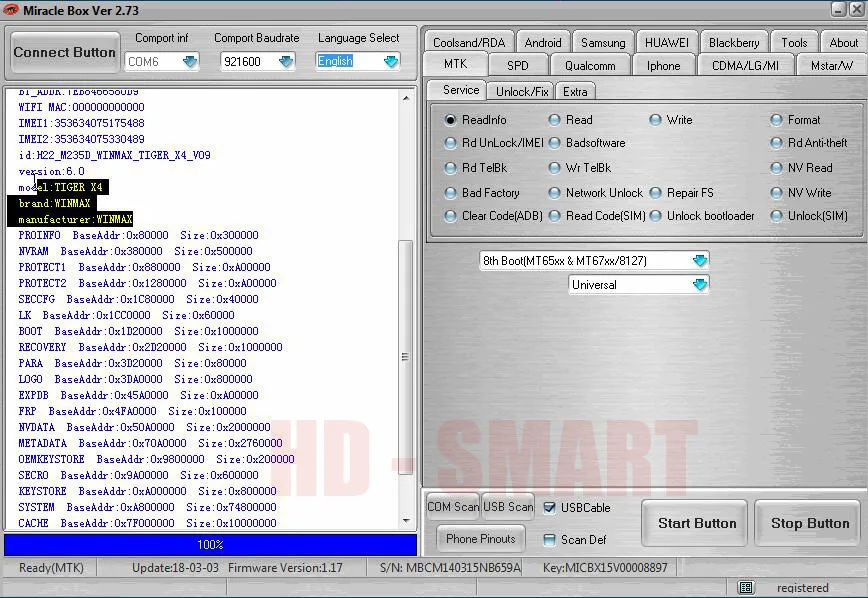Switch to the MTK tab
868x598 pixels.
point(456,64)
